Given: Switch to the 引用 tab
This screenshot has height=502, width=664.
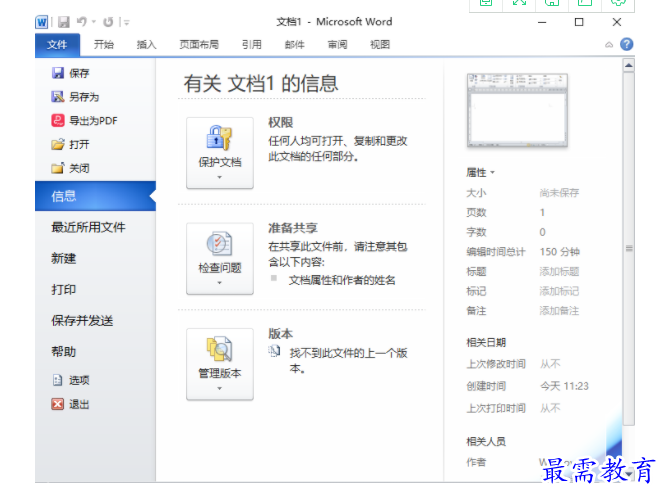Looking at the screenshot, I should (252, 45).
